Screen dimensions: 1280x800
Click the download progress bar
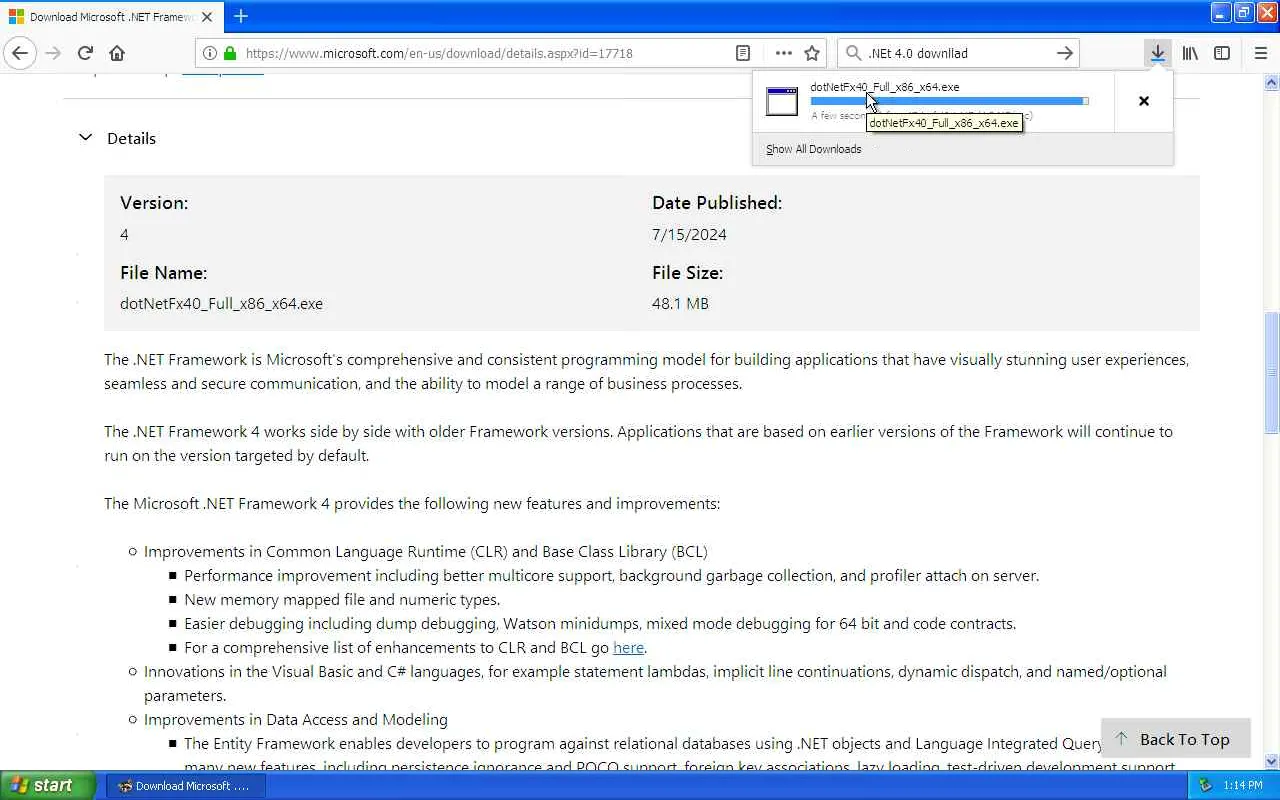949,101
